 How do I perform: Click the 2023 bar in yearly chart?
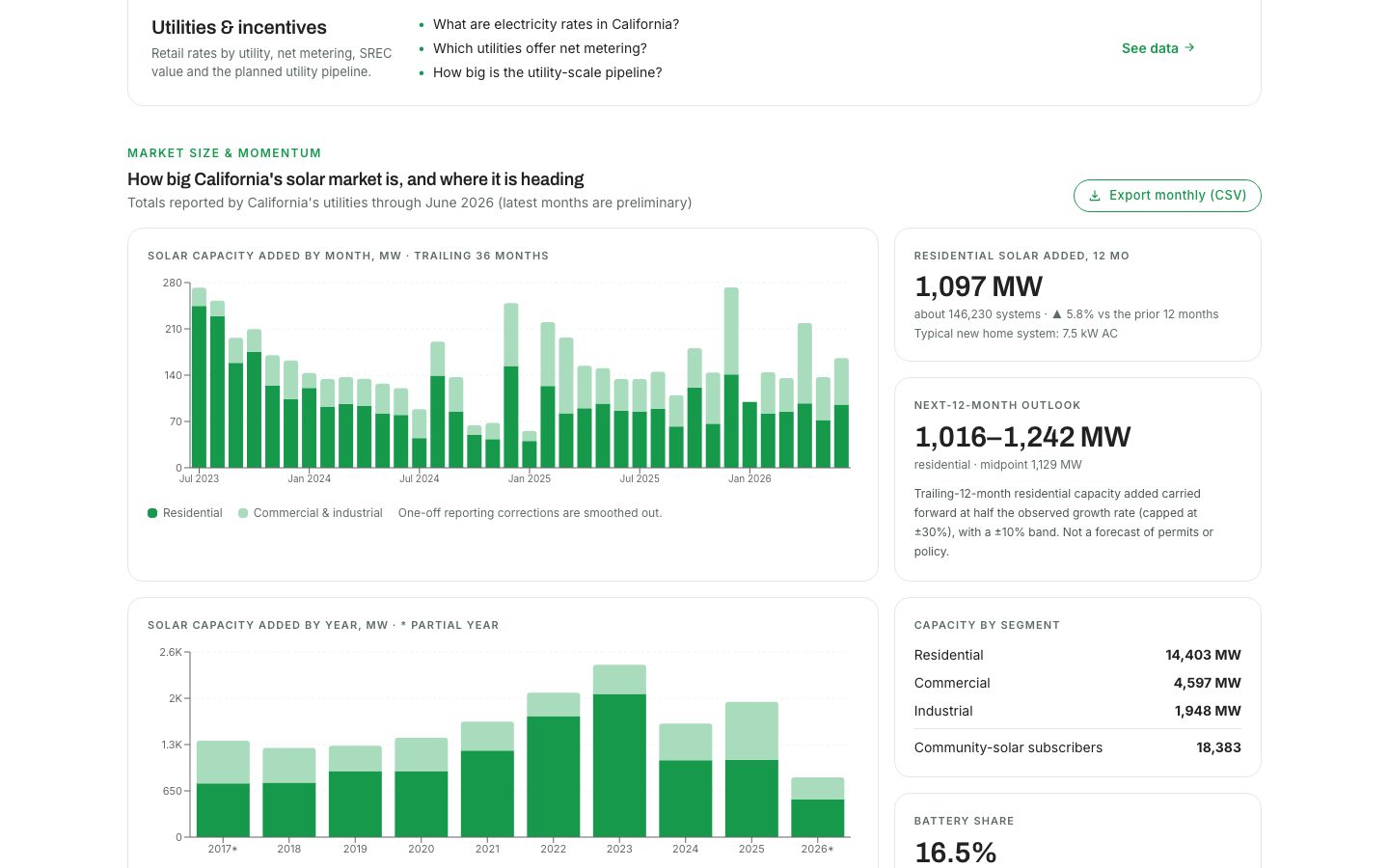(619, 750)
